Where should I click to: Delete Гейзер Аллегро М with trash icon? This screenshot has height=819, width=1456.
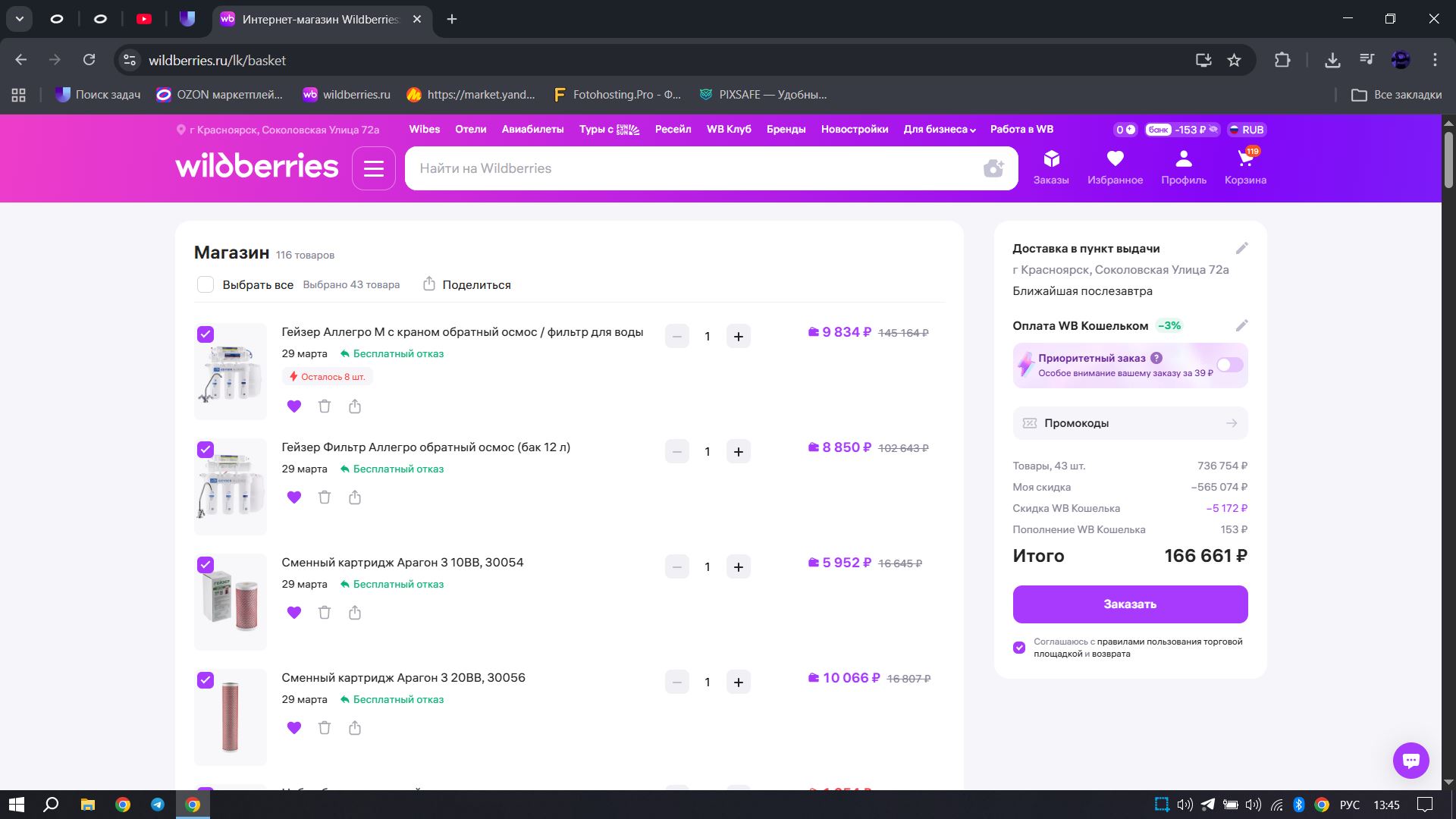325,406
